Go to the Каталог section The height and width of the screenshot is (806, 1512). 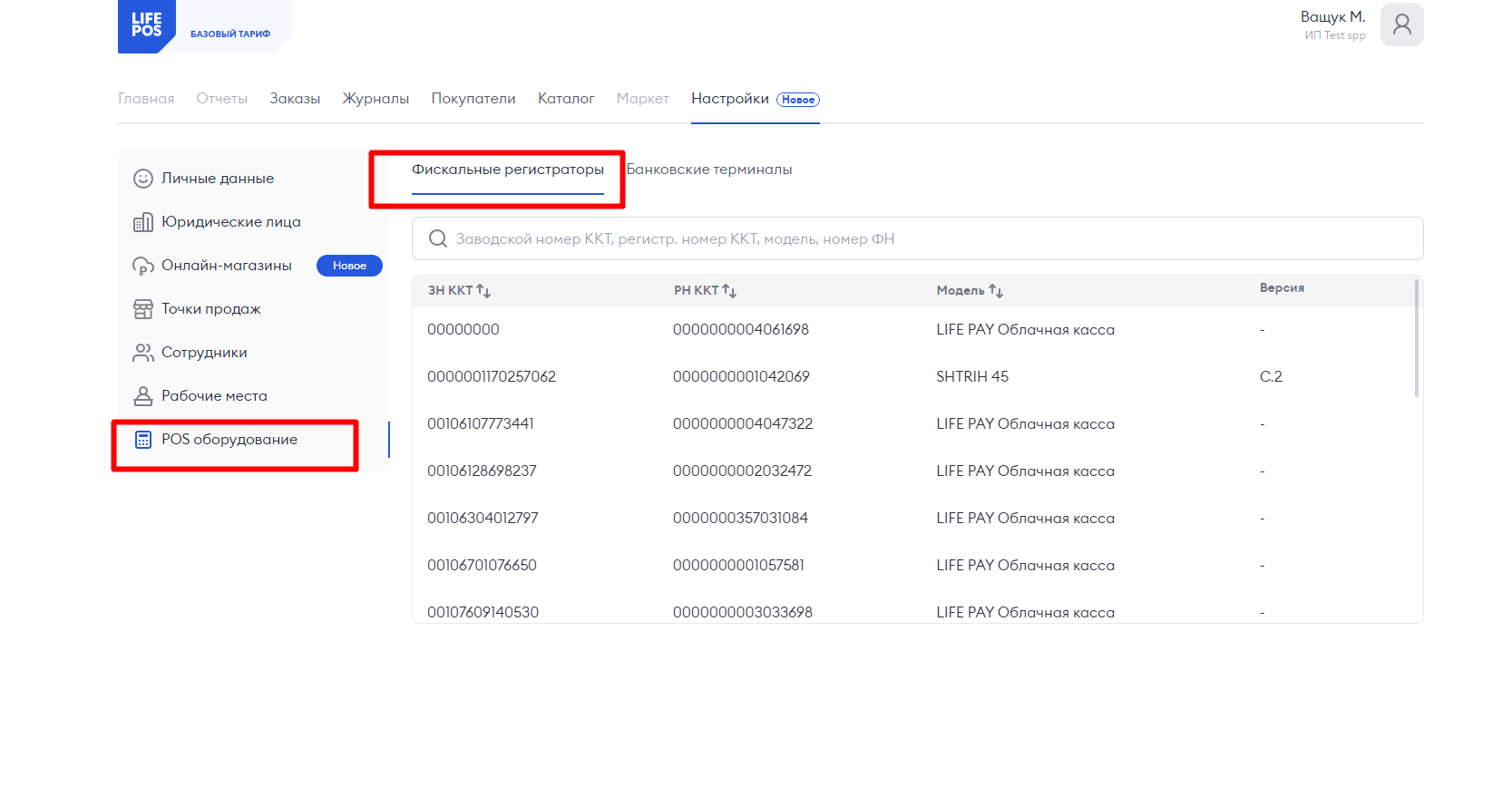pyautogui.click(x=566, y=99)
